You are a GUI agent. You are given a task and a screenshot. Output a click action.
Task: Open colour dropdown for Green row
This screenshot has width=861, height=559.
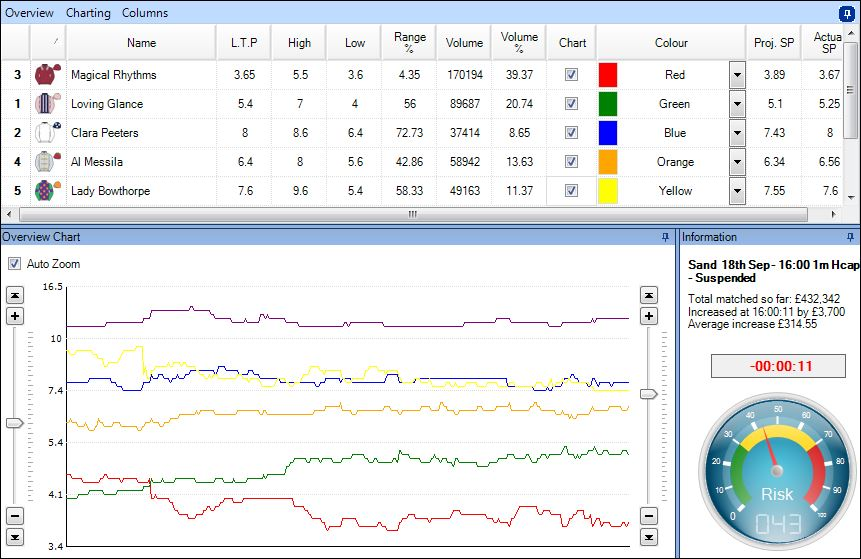coord(737,103)
